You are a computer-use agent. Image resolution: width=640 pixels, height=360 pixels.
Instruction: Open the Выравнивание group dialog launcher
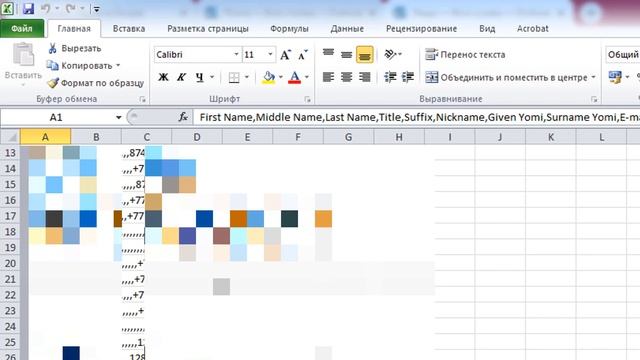[x=594, y=99]
